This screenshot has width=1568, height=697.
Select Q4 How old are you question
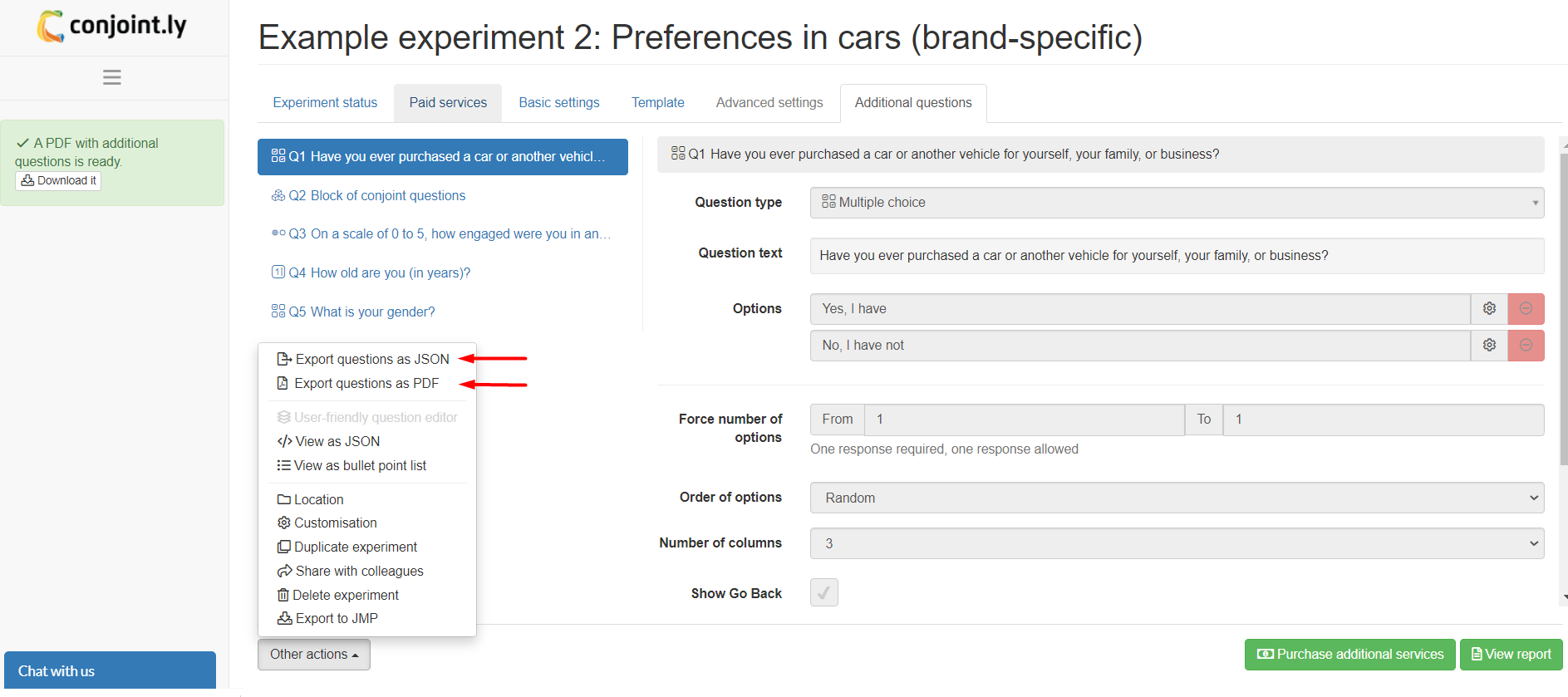(443, 273)
